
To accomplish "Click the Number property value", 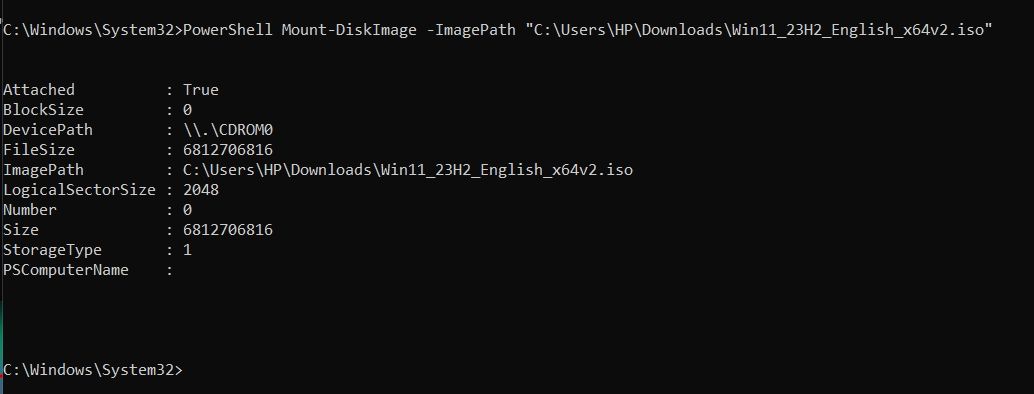I will [188, 210].
